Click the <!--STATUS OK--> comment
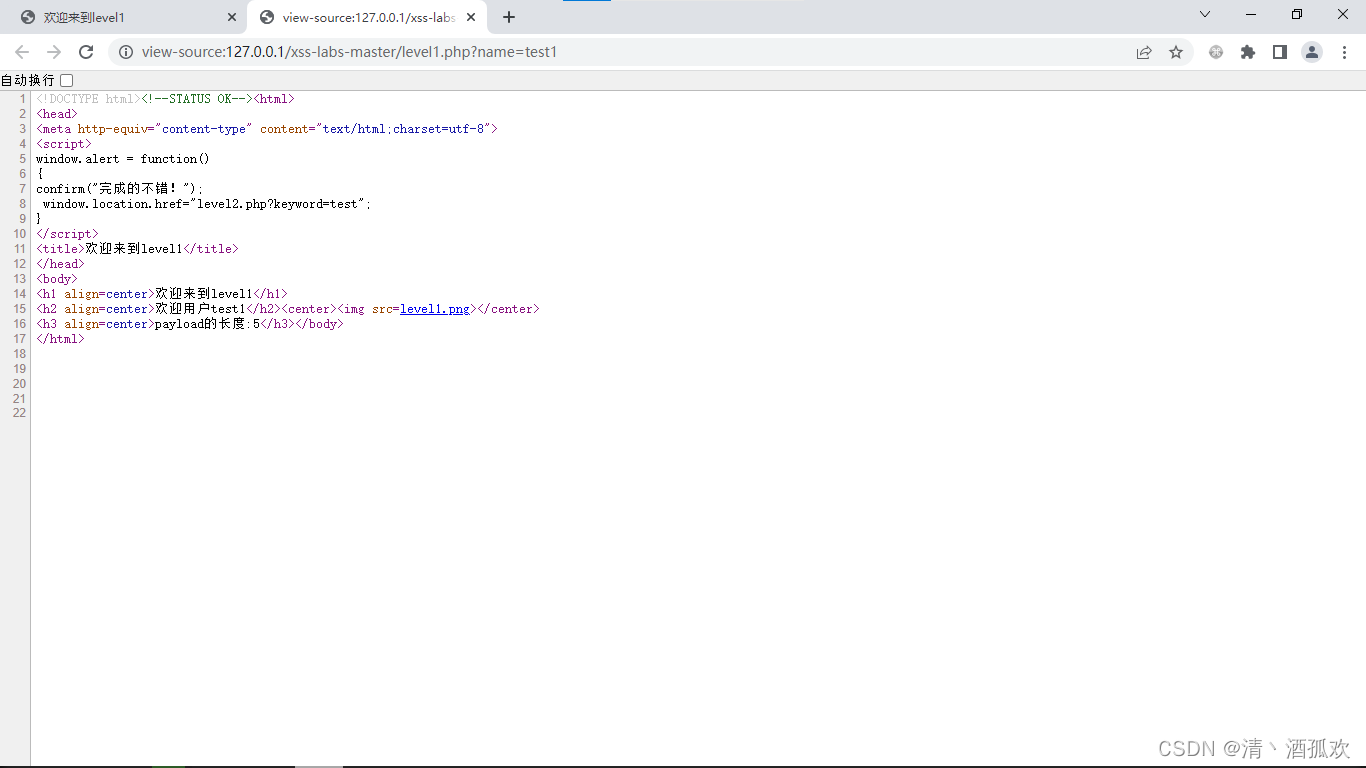The height and width of the screenshot is (768, 1366). click(197, 99)
